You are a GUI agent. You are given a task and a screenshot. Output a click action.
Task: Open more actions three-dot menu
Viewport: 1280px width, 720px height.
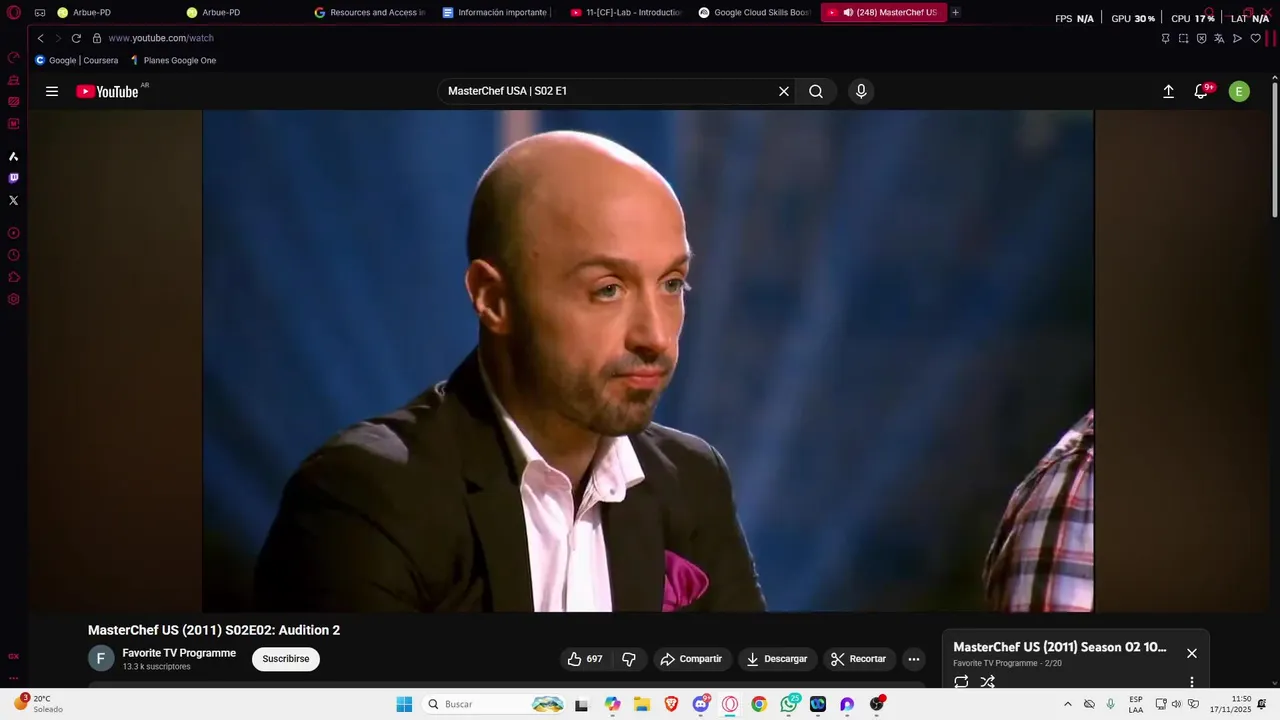tap(914, 659)
